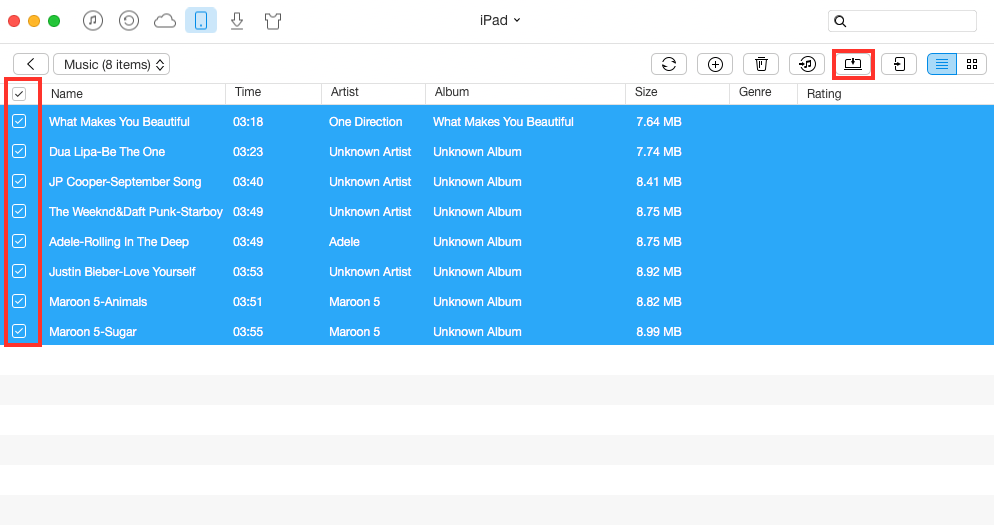Uncheck Maroon 5-Sugar checkbox
Image resolution: width=994 pixels, height=526 pixels.
pos(19,331)
